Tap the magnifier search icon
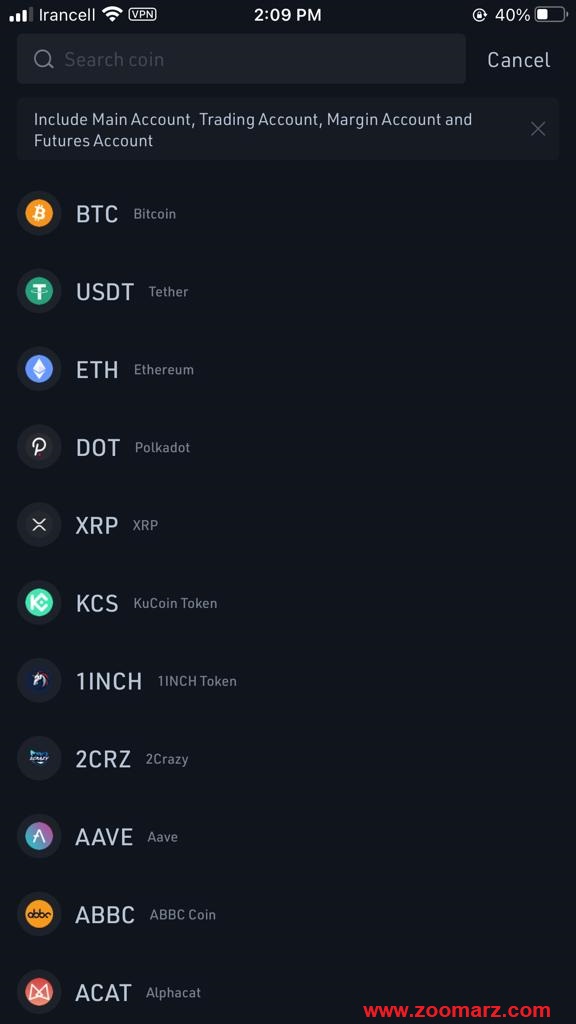Viewport: 576px width, 1024px height. pyautogui.click(x=44, y=59)
